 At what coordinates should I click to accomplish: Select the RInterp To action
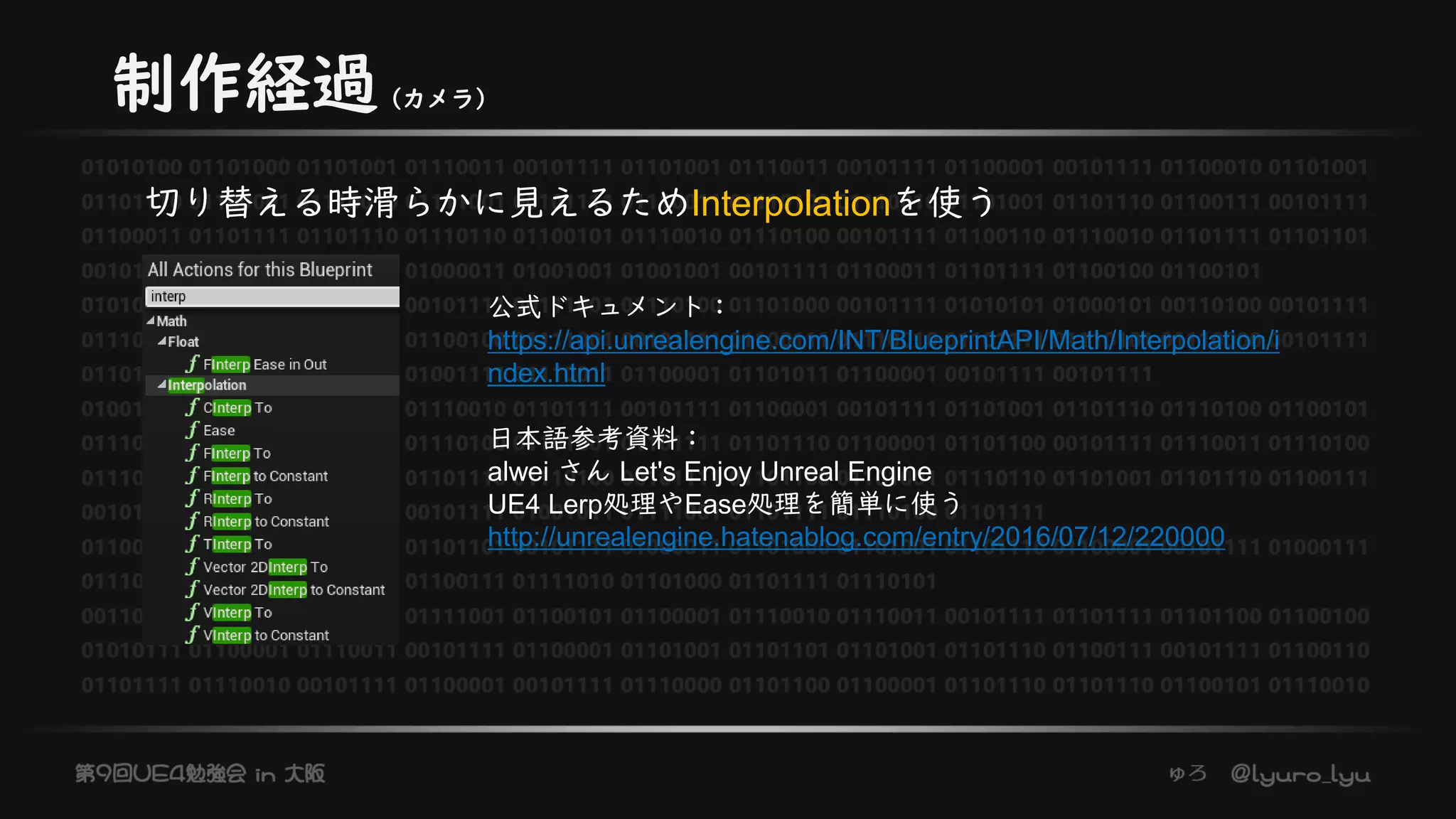pos(237,499)
